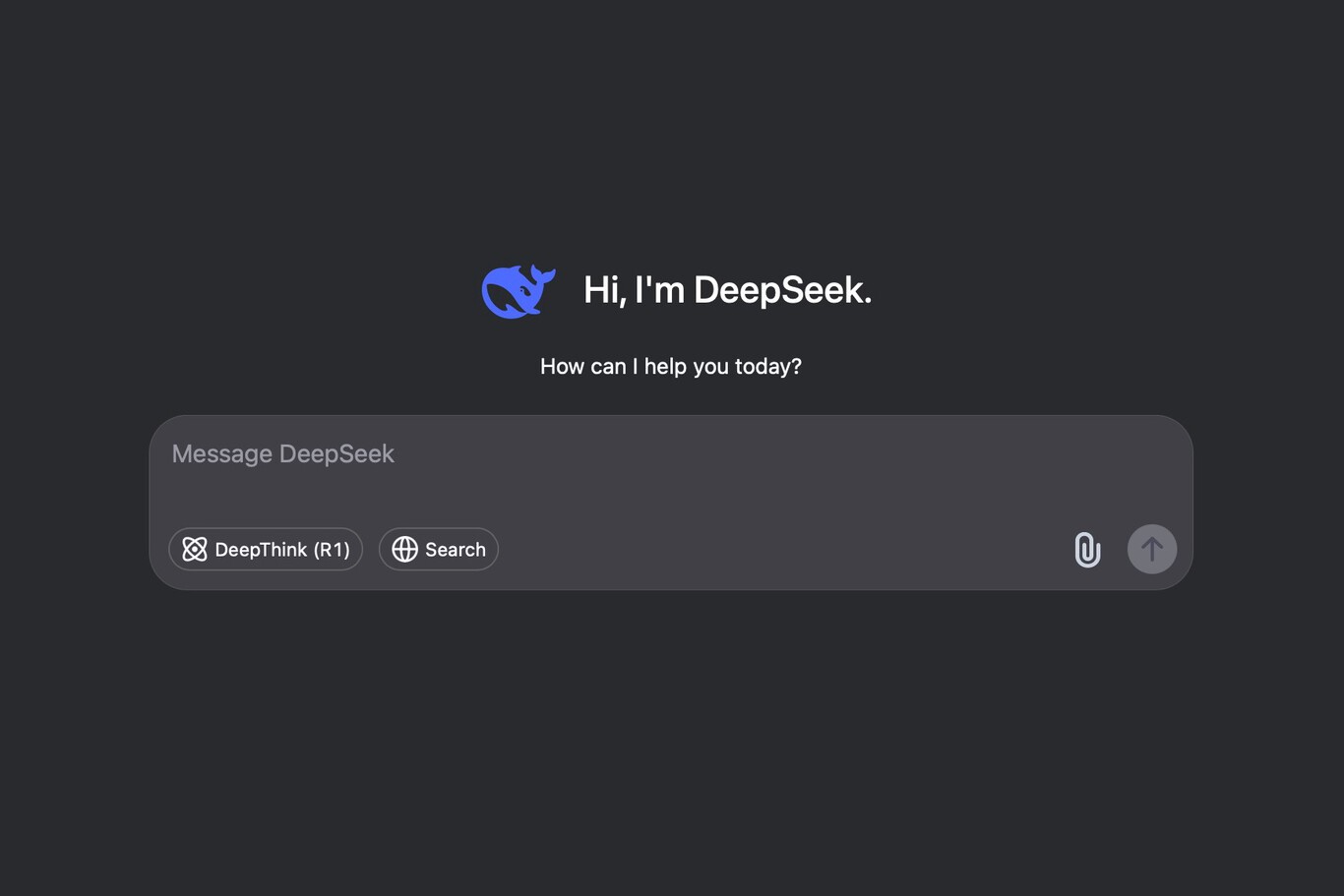Choose the DeepThink (R1) pill option
Screen dimensions: 1344x896
pos(265,549)
